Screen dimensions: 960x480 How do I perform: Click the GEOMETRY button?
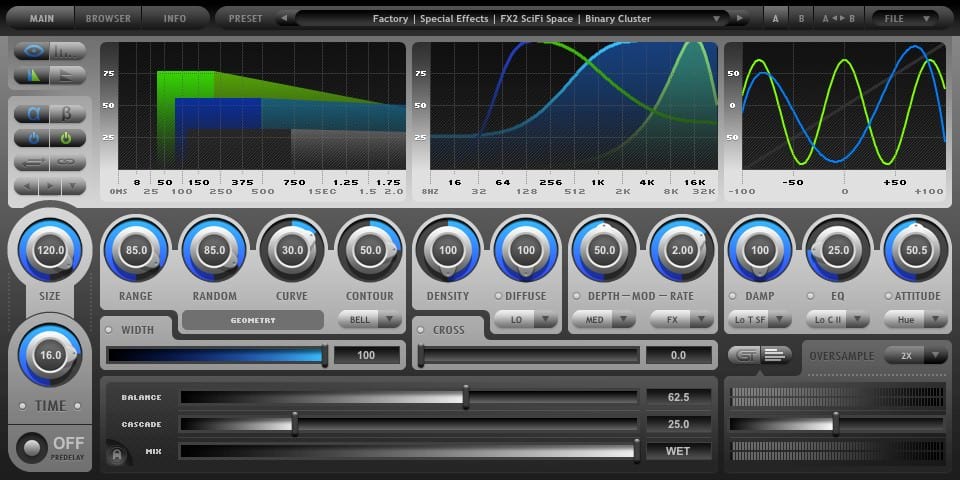tap(253, 320)
